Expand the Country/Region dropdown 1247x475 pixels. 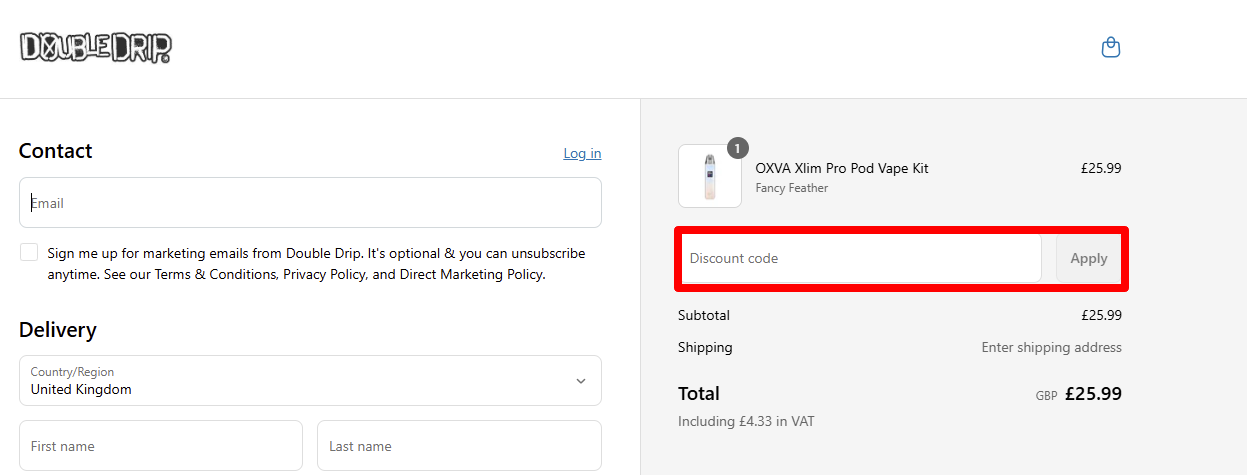point(310,381)
